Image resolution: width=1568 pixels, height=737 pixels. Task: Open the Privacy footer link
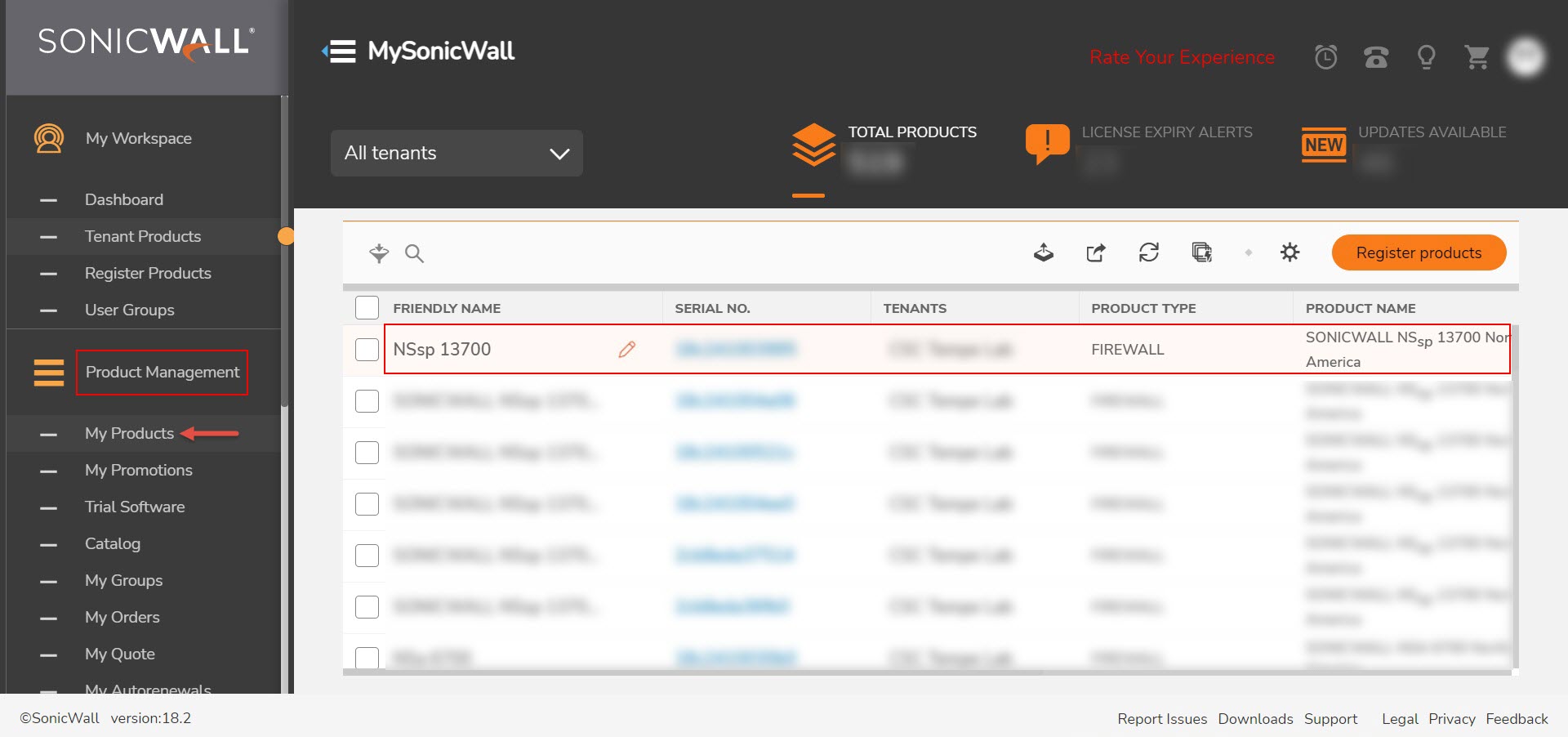tap(1451, 719)
